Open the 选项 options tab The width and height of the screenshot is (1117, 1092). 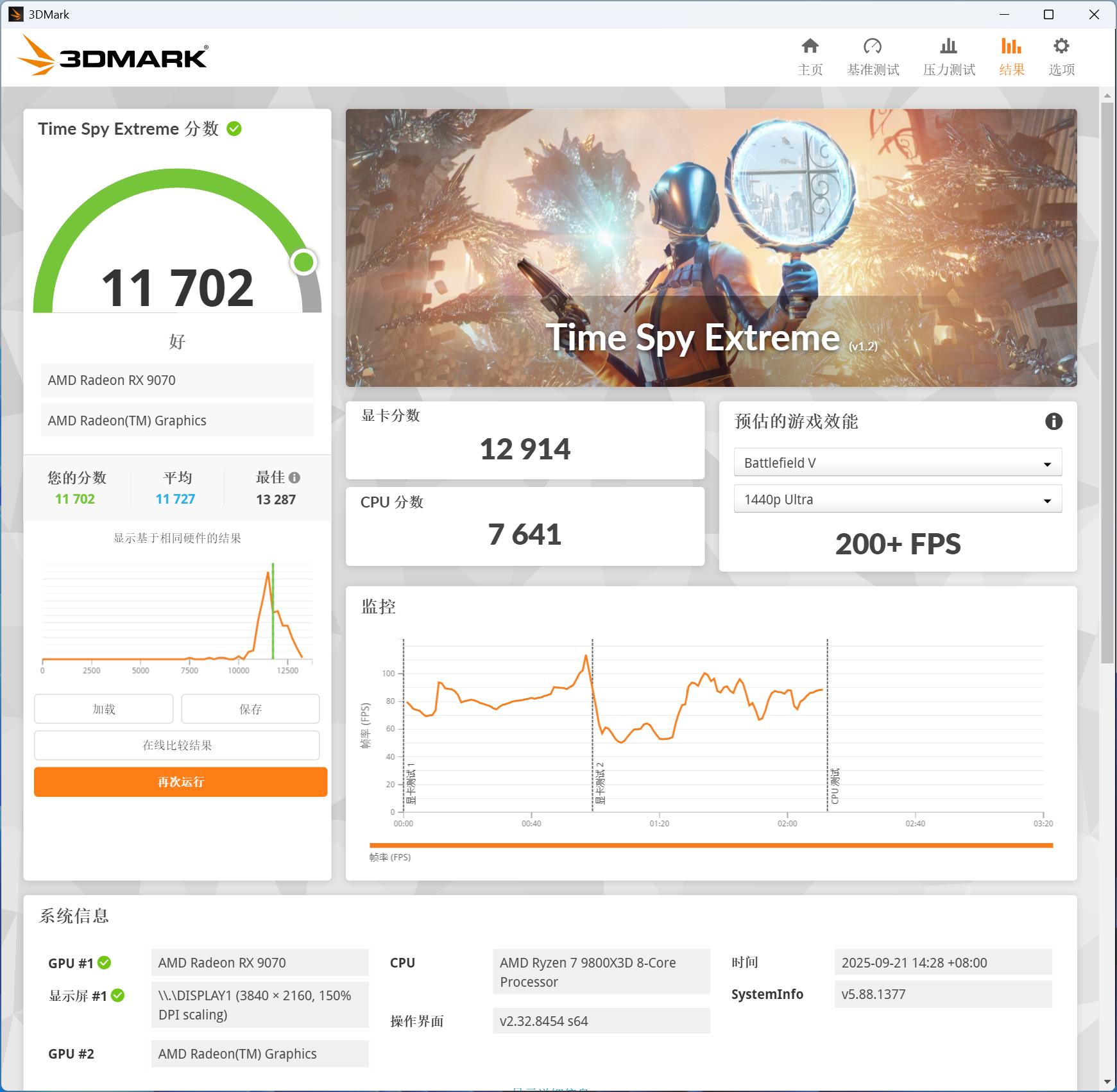pyautogui.click(x=1061, y=57)
